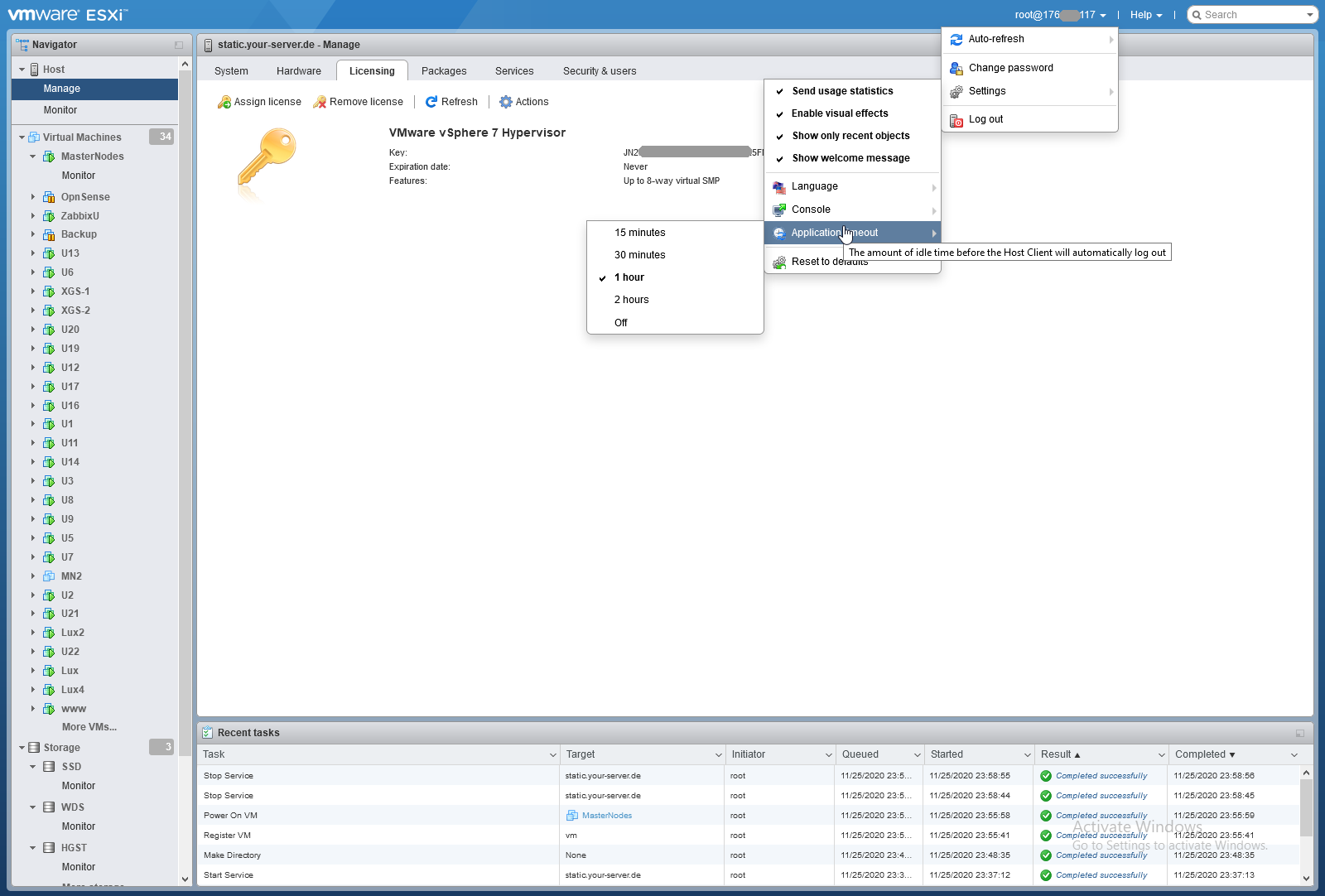Click the Storage group icon
This screenshot has width=1325, height=896.
(x=34, y=748)
